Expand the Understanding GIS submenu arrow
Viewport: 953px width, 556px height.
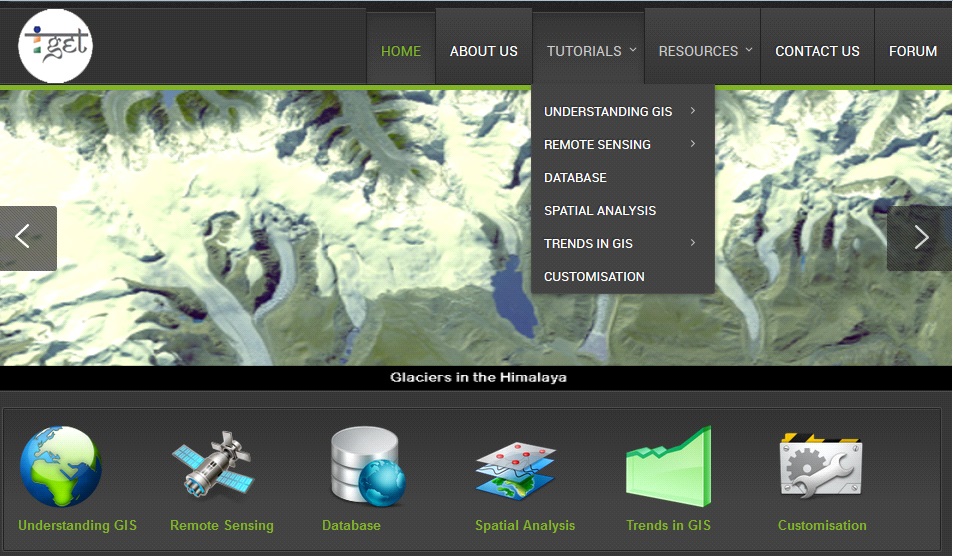pyautogui.click(x=693, y=111)
